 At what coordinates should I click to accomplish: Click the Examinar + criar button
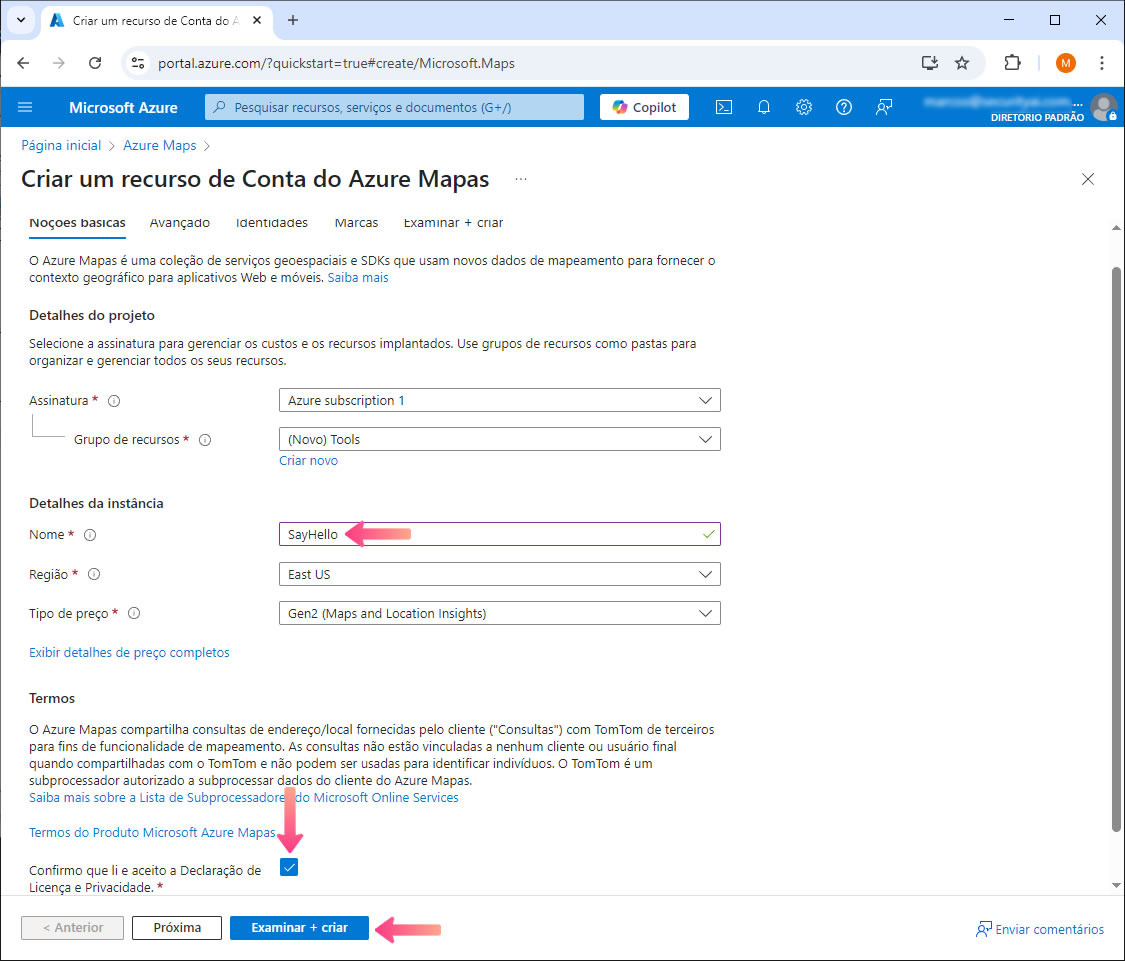pyautogui.click(x=299, y=928)
